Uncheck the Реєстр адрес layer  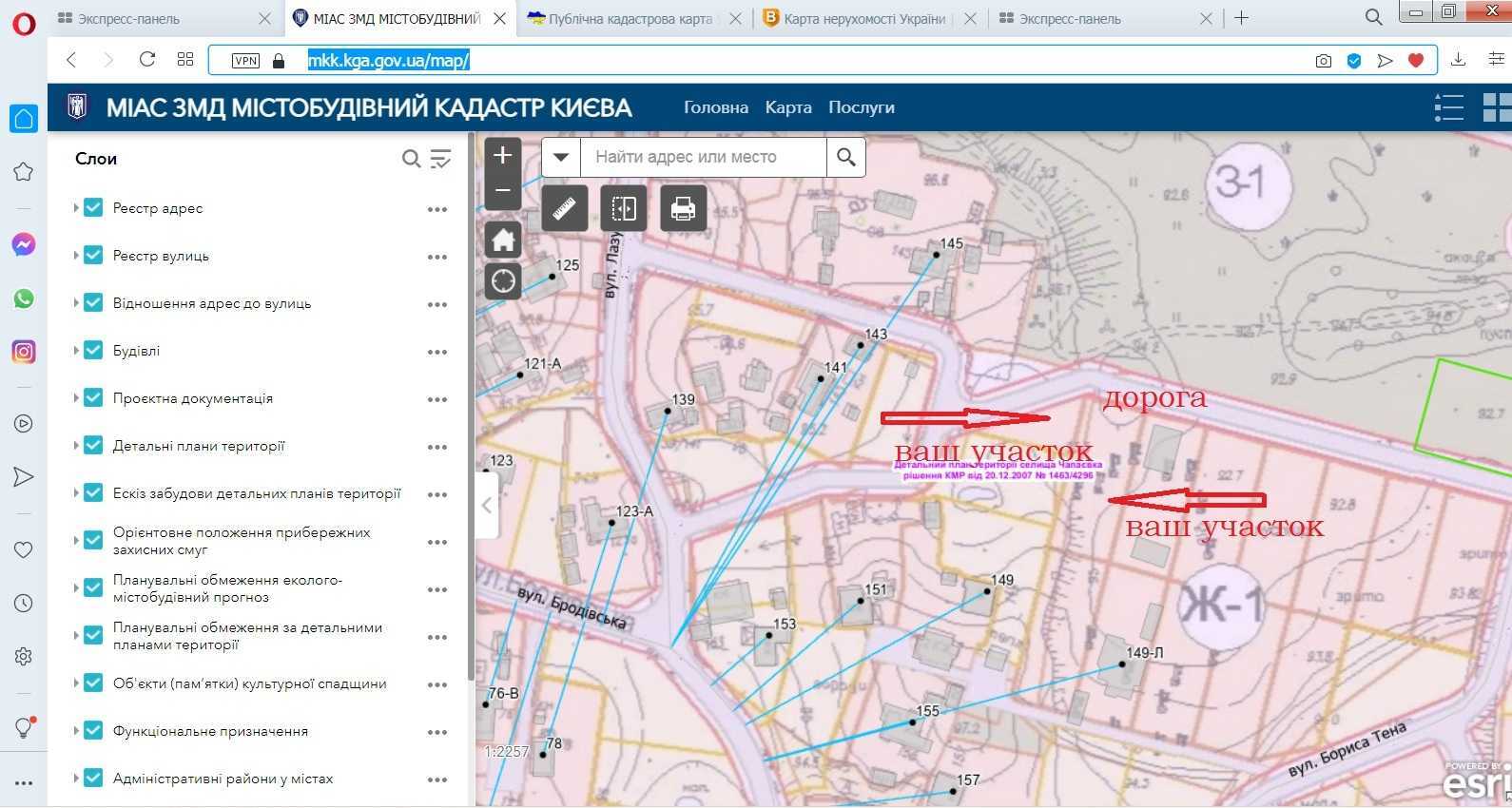click(93, 208)
